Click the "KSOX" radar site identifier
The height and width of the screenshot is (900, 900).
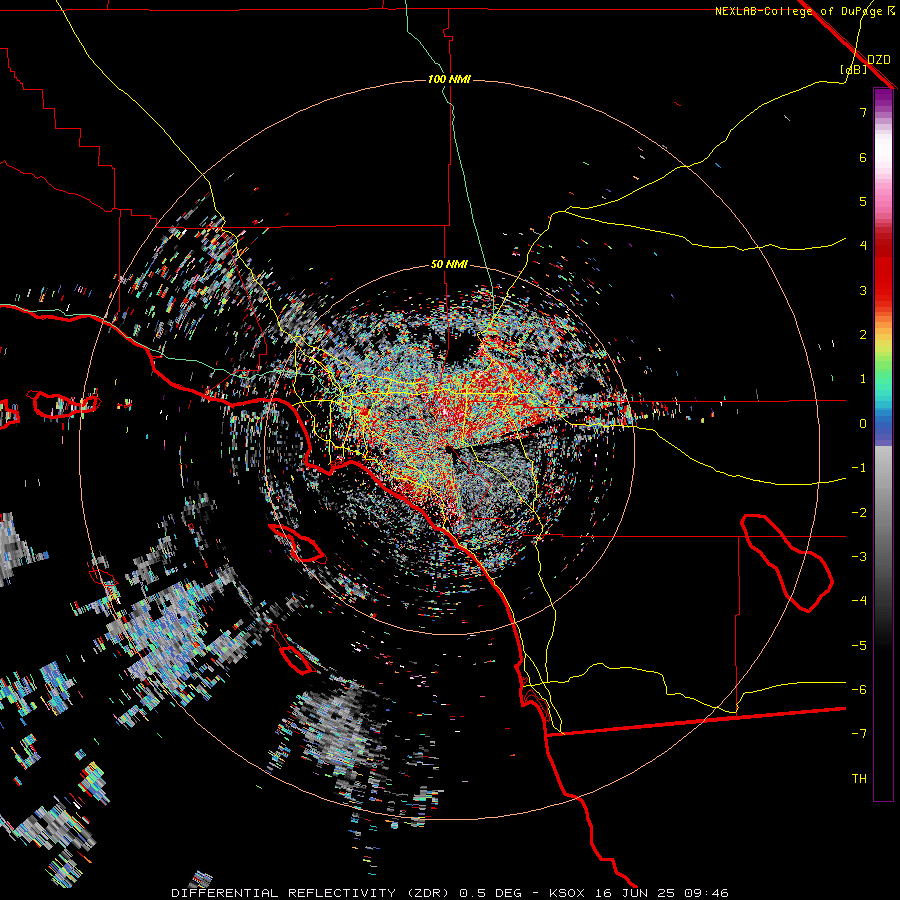(x=567, y=893)
